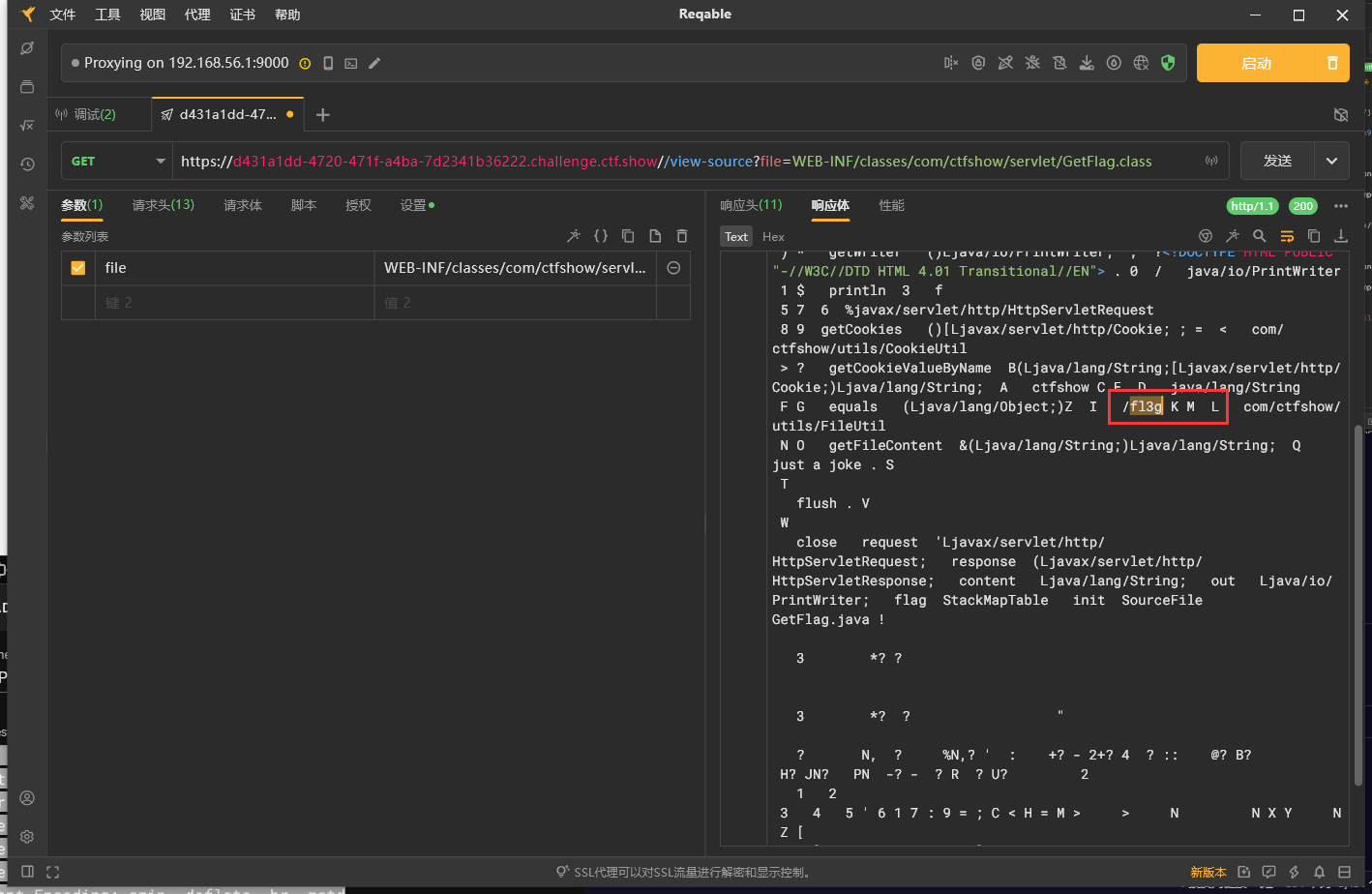
Task: Download the response body
Action: click(1341, 236)
